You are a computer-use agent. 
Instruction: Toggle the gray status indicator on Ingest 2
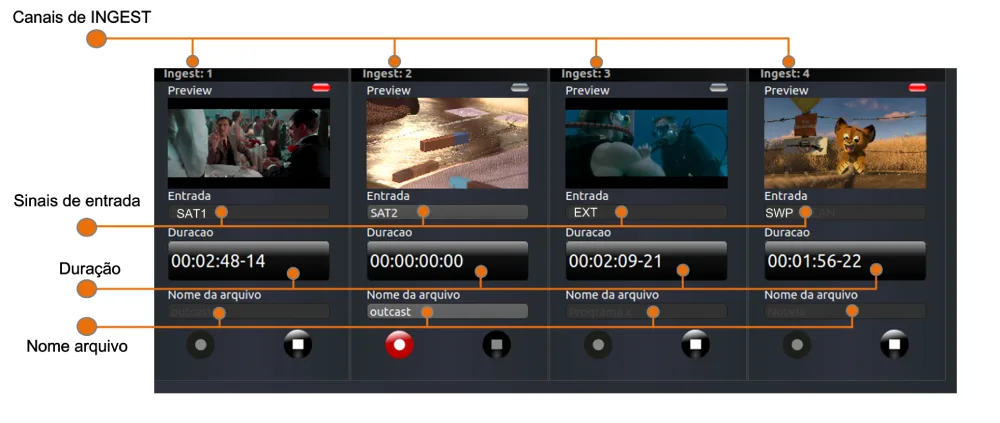(520, 87)
